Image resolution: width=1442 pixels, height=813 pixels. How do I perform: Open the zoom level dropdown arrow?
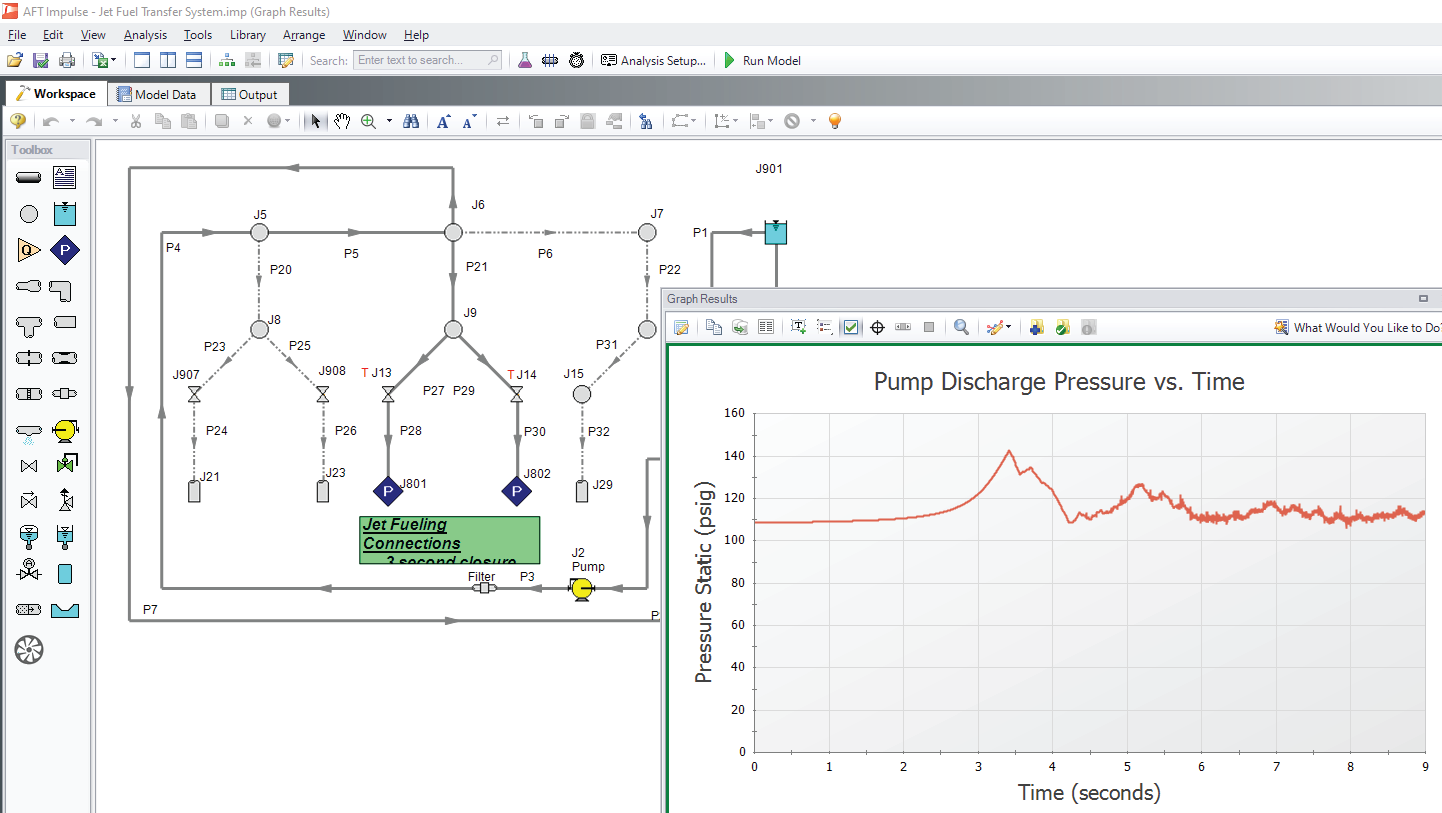(389, 121)
